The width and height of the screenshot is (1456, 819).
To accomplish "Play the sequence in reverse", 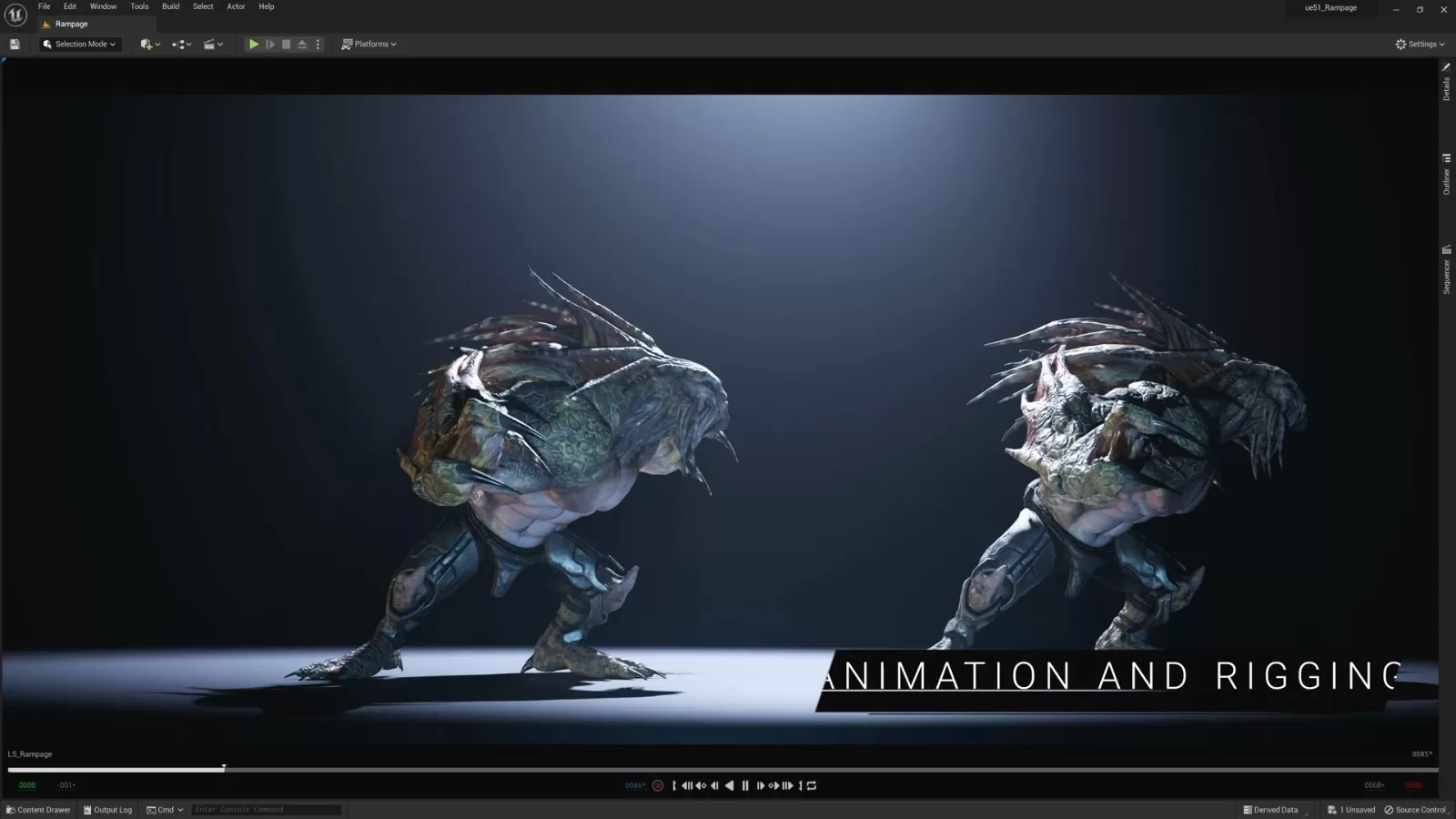I will pyautogui.click(x=729, y=785).
